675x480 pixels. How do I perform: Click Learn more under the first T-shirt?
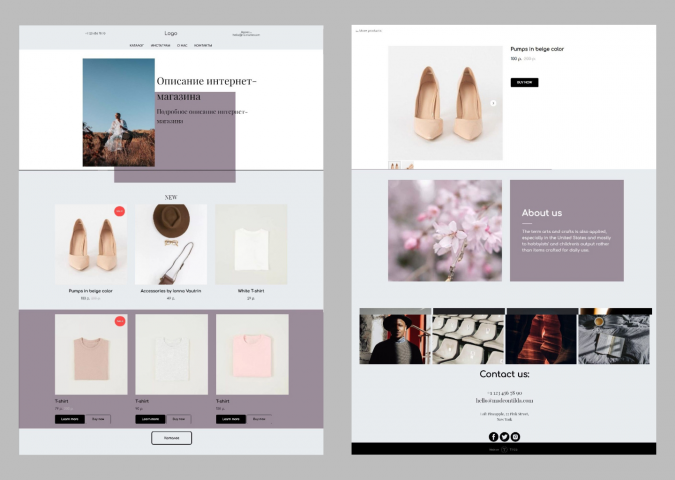70,419
